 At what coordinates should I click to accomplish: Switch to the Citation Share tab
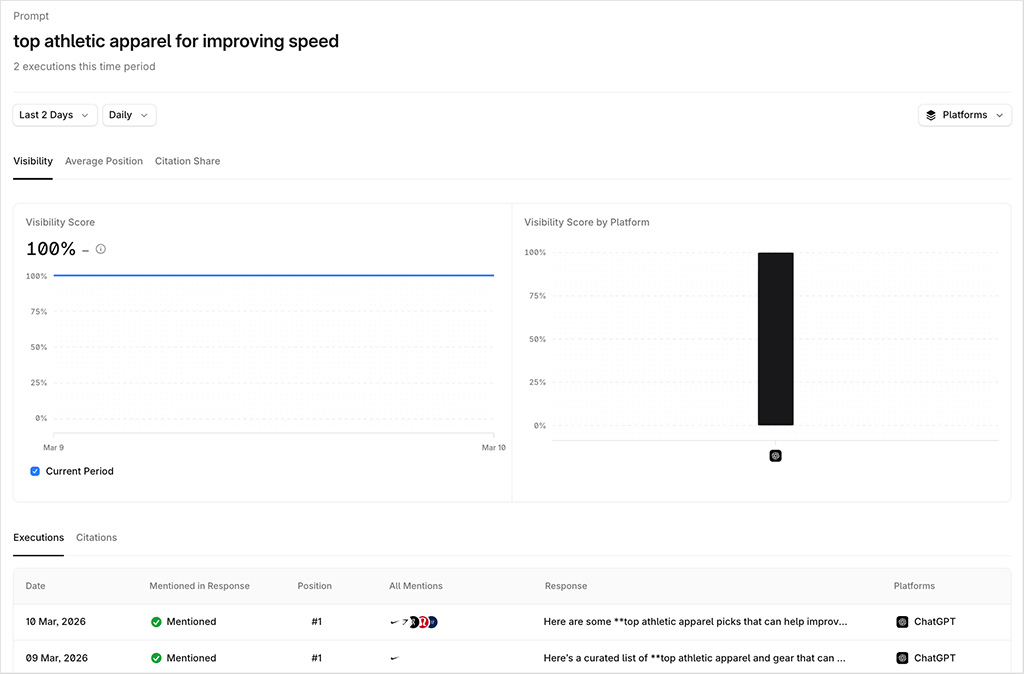[x=187, y=161]
